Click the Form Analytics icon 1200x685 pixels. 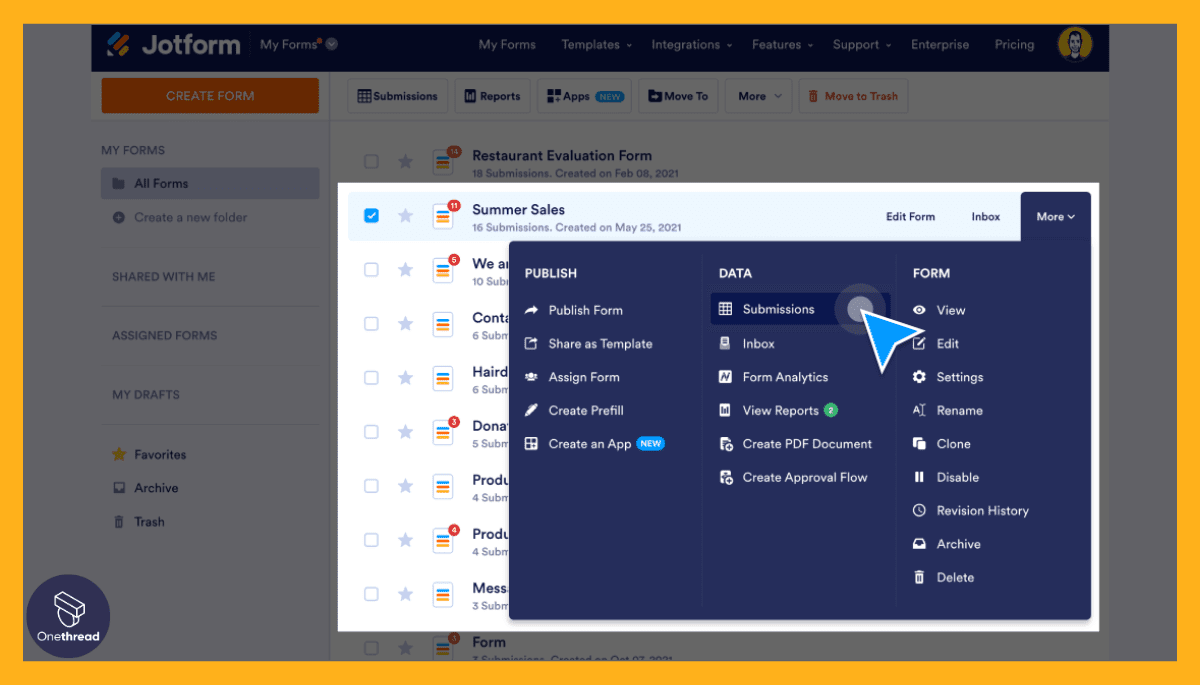pos(725,377)
